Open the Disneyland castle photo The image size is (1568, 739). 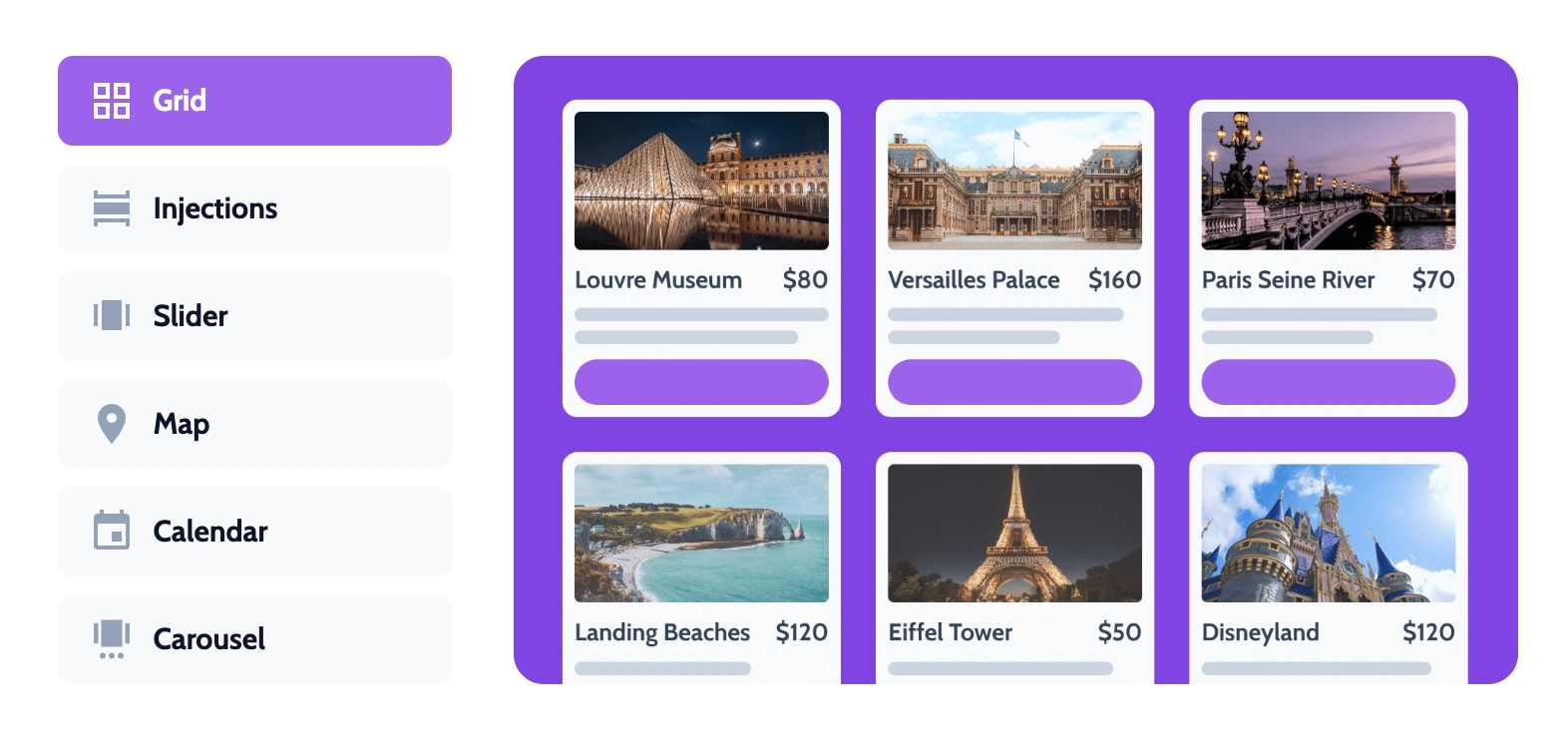click(x=1328, y=534)
